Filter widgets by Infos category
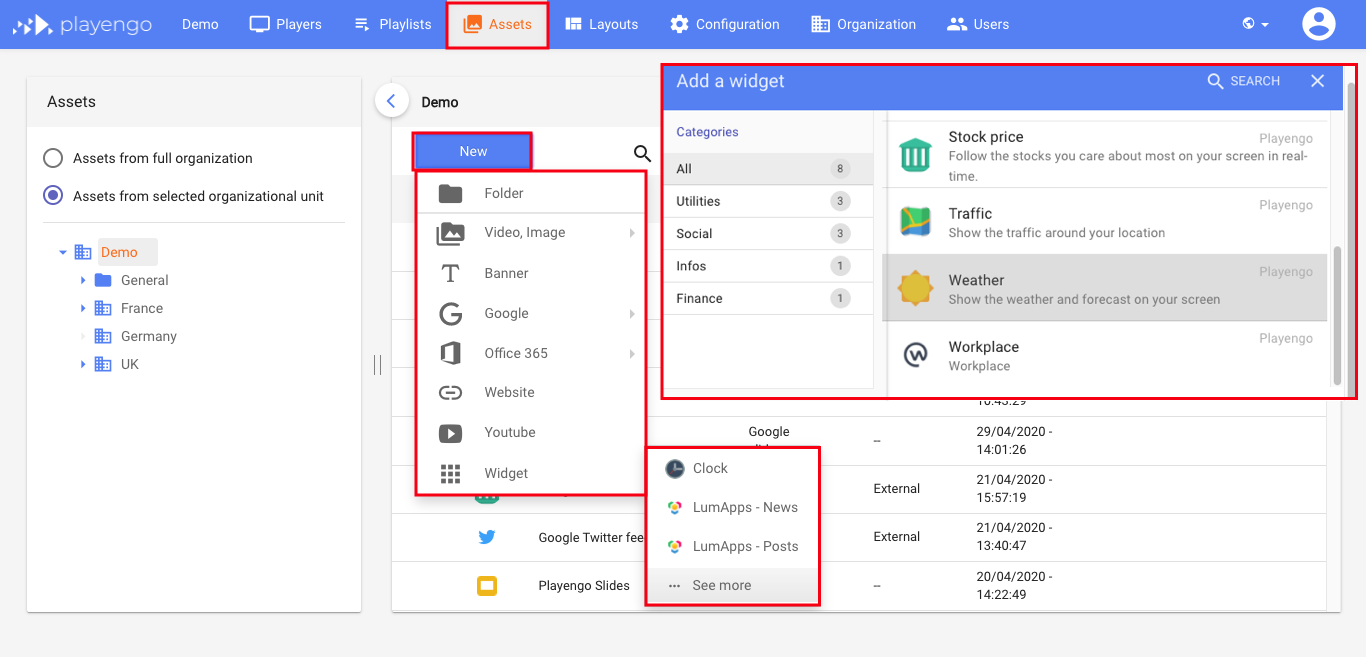Image resolution: width=1366 pixels, height=657 pixels. click(768, 266)
